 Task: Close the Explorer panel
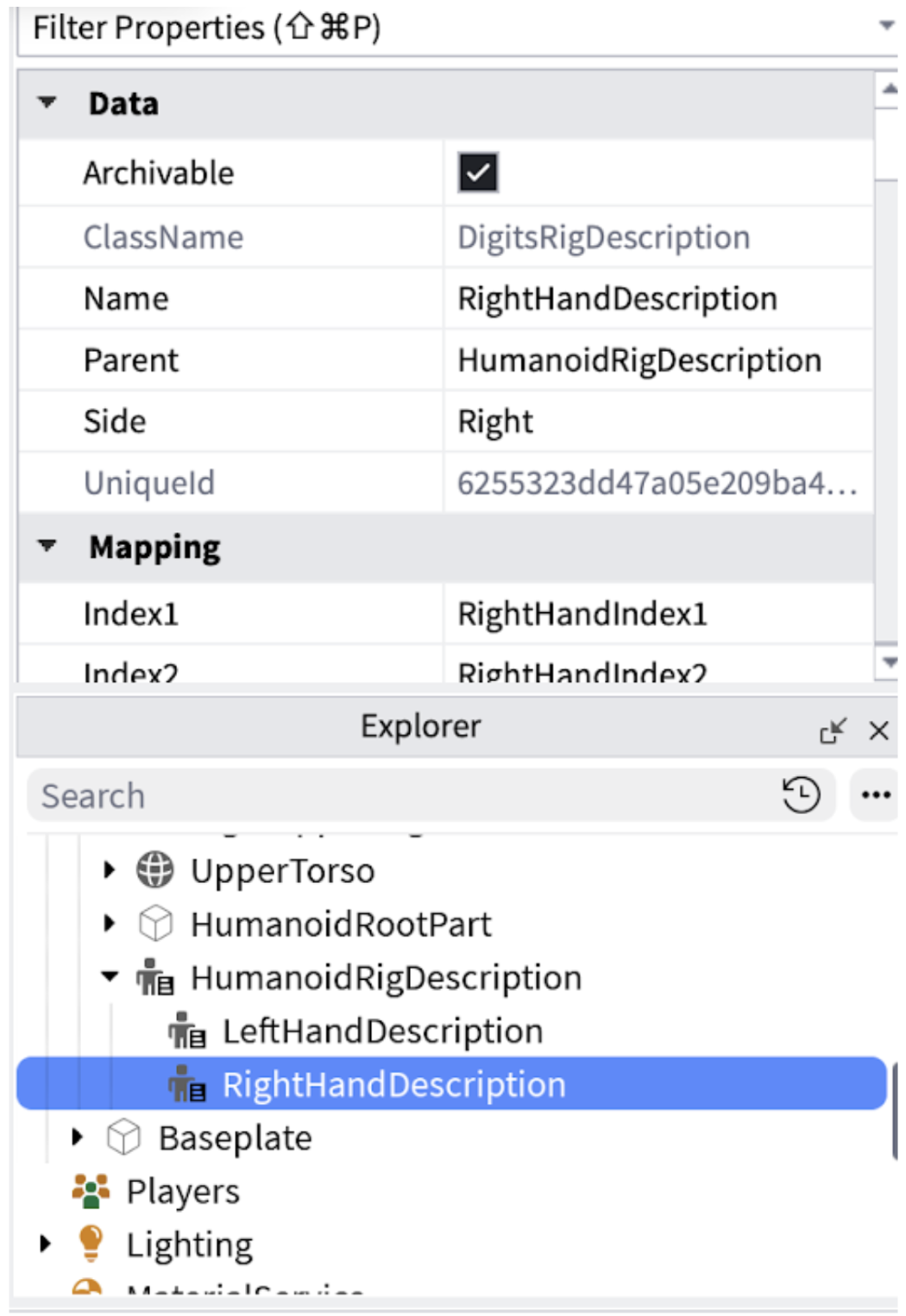tap(878, 730)
